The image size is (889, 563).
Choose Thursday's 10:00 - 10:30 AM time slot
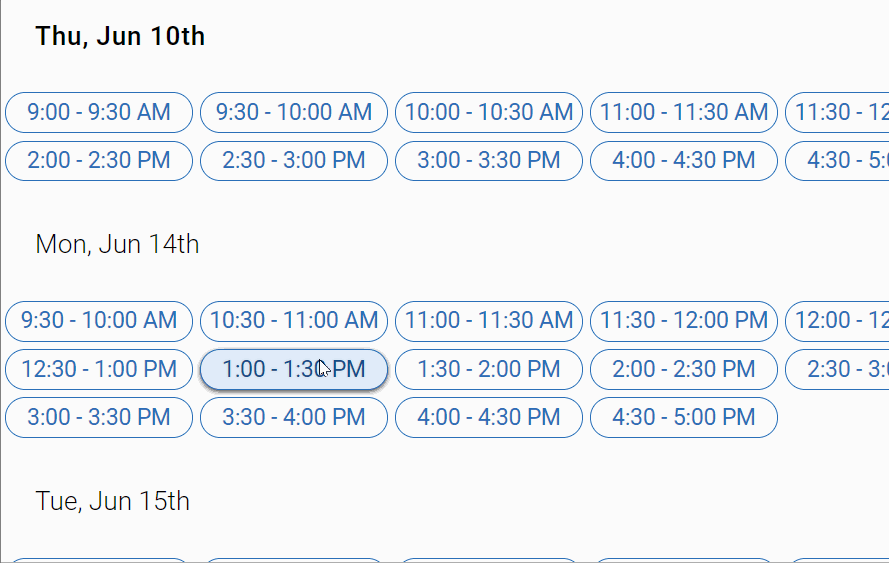(489, 112)
